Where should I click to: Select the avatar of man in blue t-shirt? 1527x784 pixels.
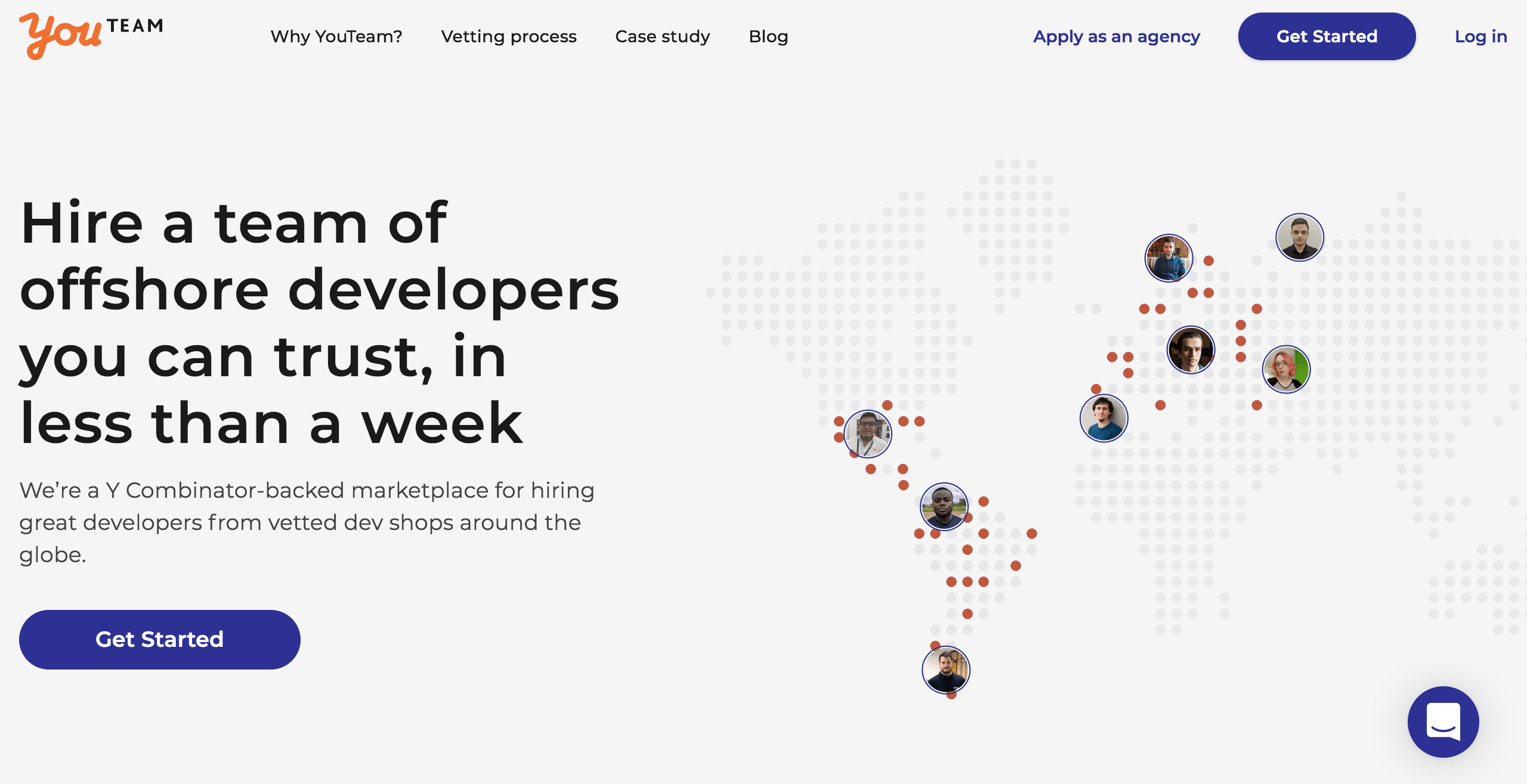(x=1104, y=418)
